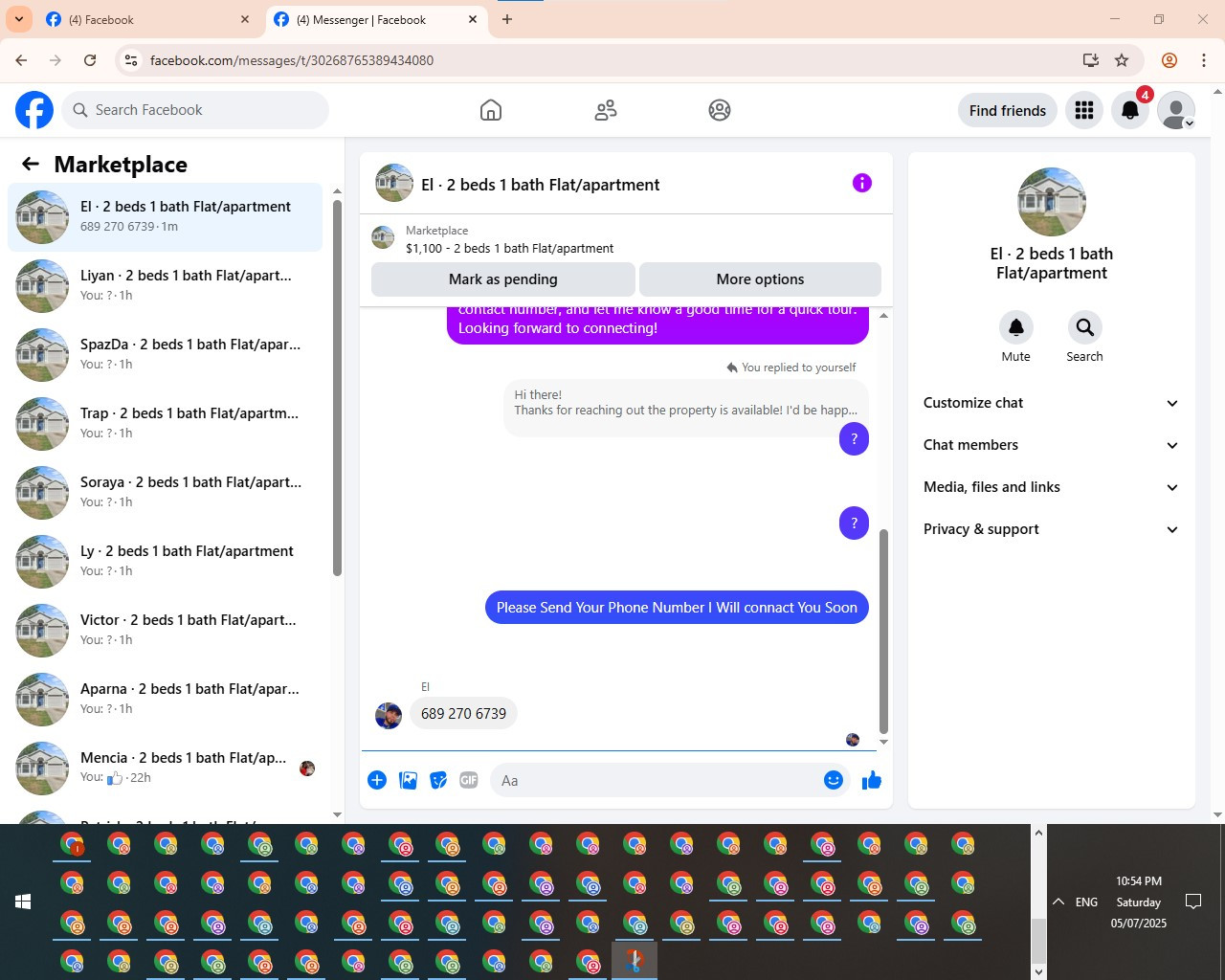Expand Privacy & support section

1051,529
